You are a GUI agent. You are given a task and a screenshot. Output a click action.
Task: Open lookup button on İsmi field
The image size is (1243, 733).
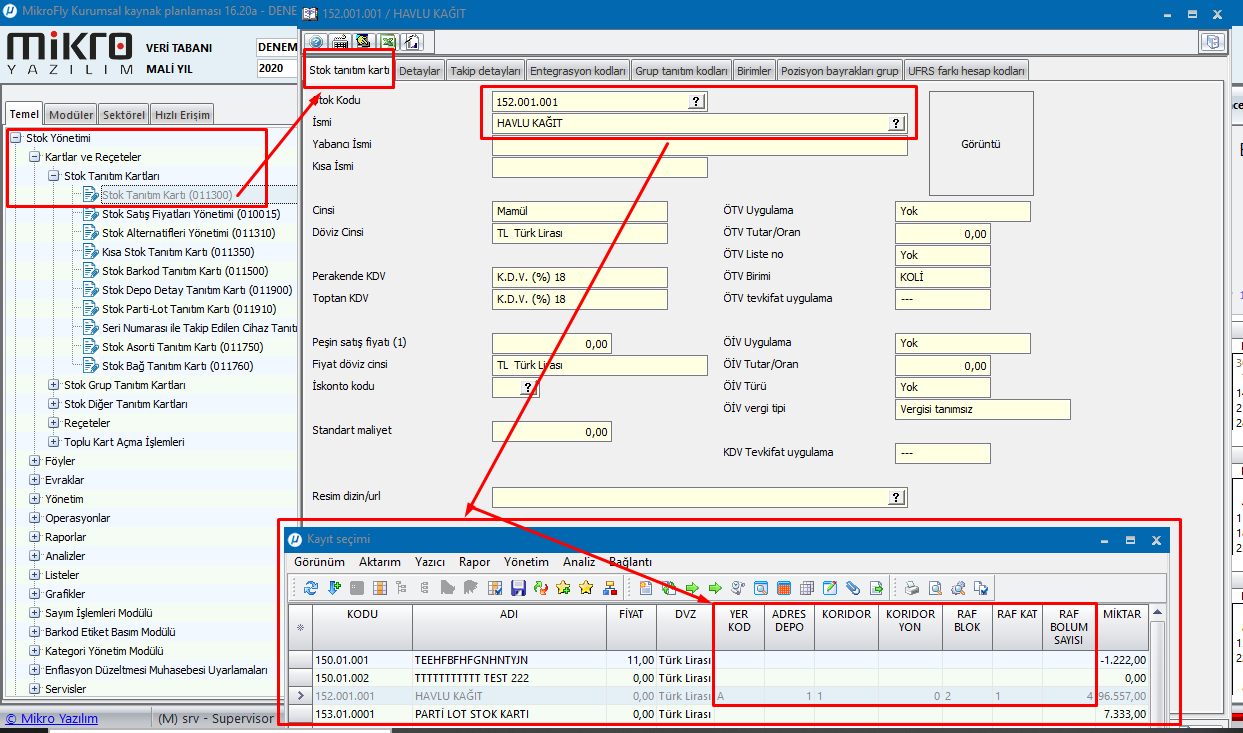pyautogui.click(x=897, y=123)
